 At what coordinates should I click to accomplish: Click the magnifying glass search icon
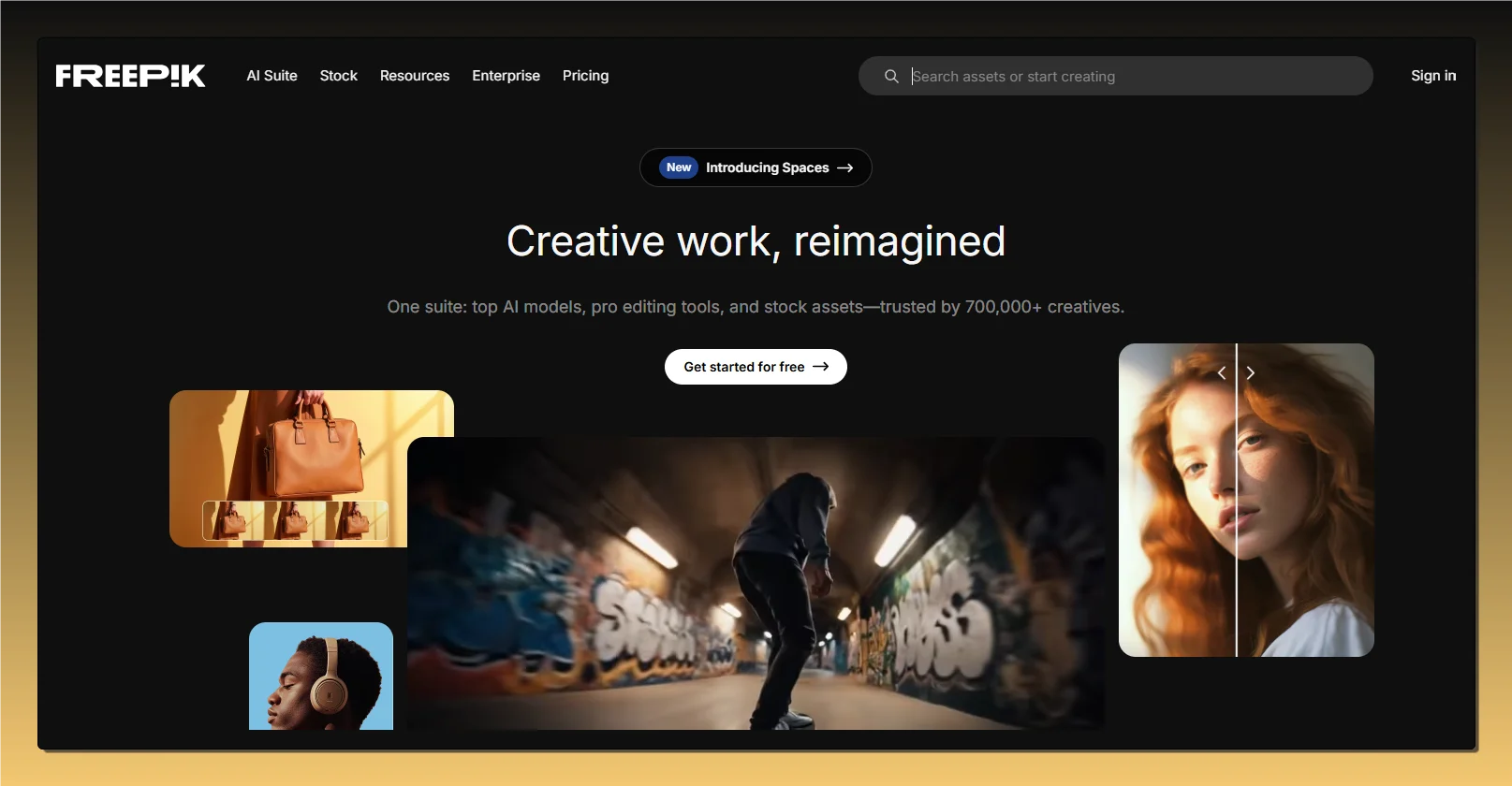tap(891, 76)
